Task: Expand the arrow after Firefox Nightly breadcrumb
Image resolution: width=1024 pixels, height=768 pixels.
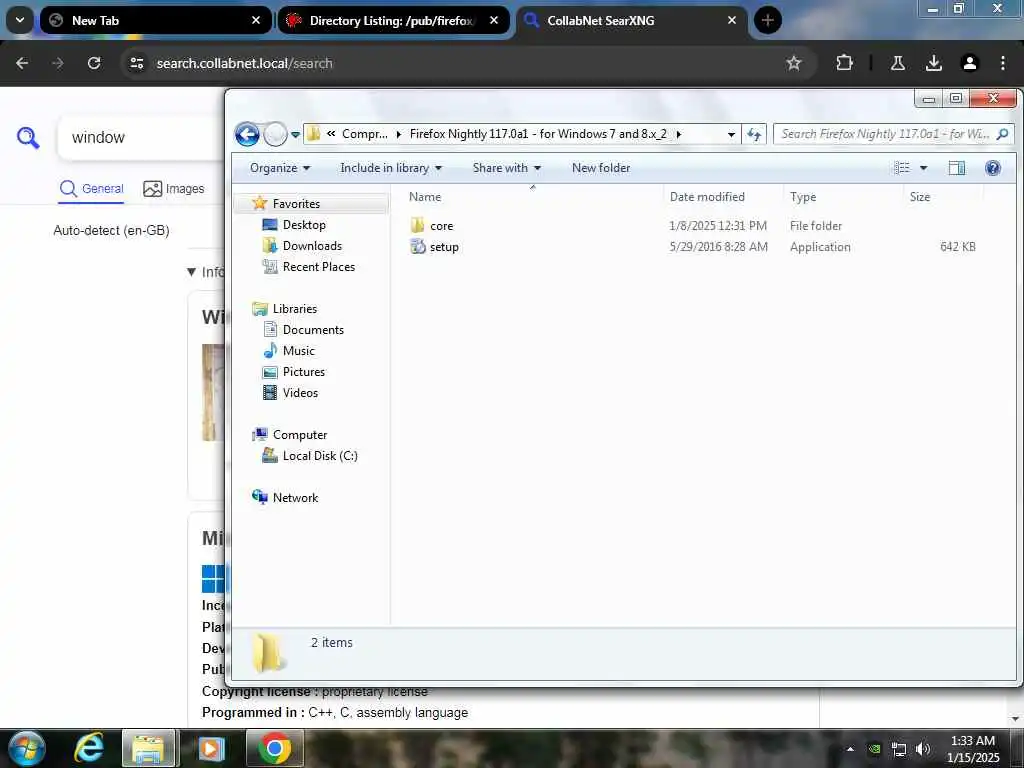Action: (x=679, y=135)
